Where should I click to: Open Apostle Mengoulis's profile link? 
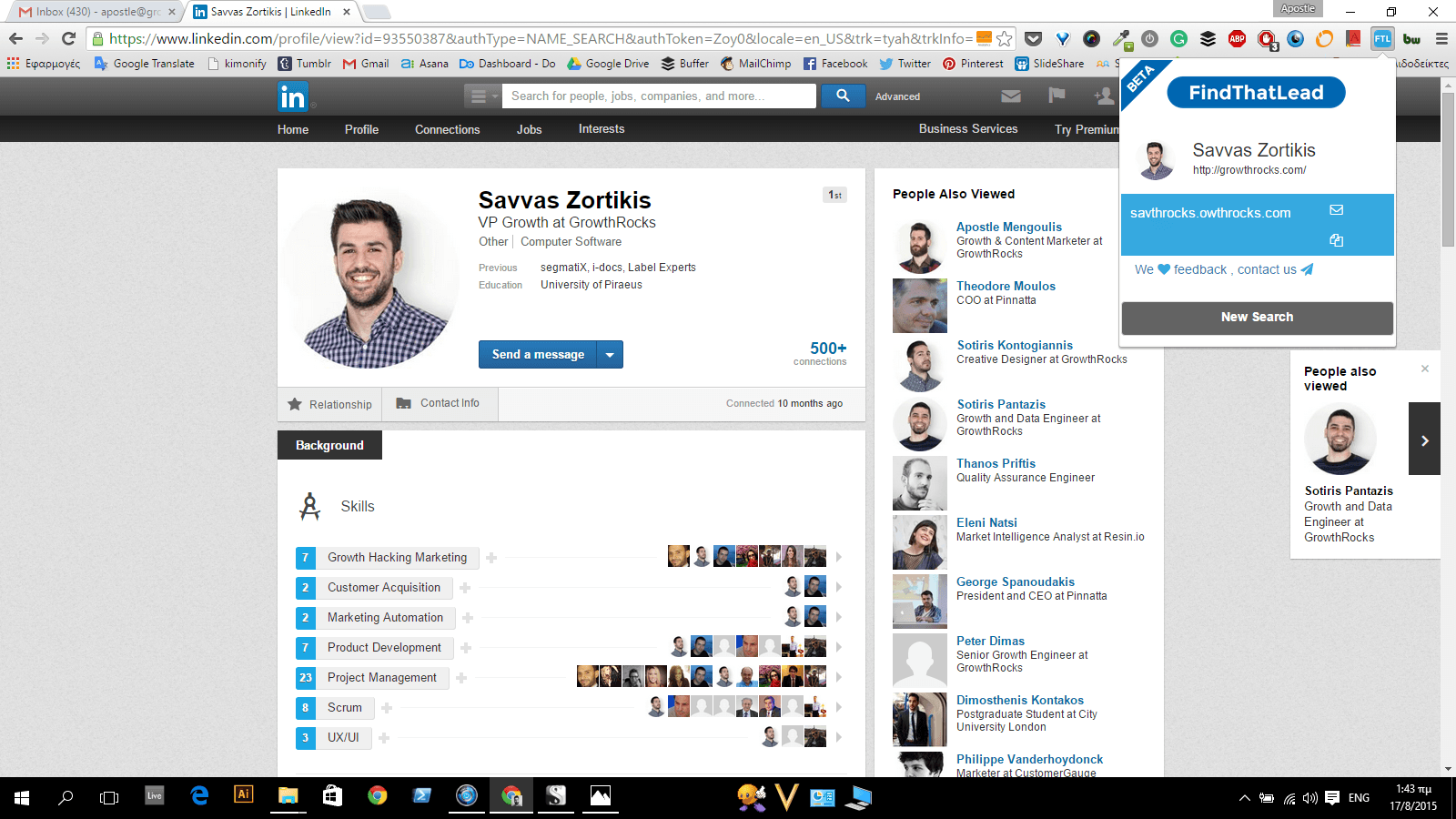click(1009, 227)
